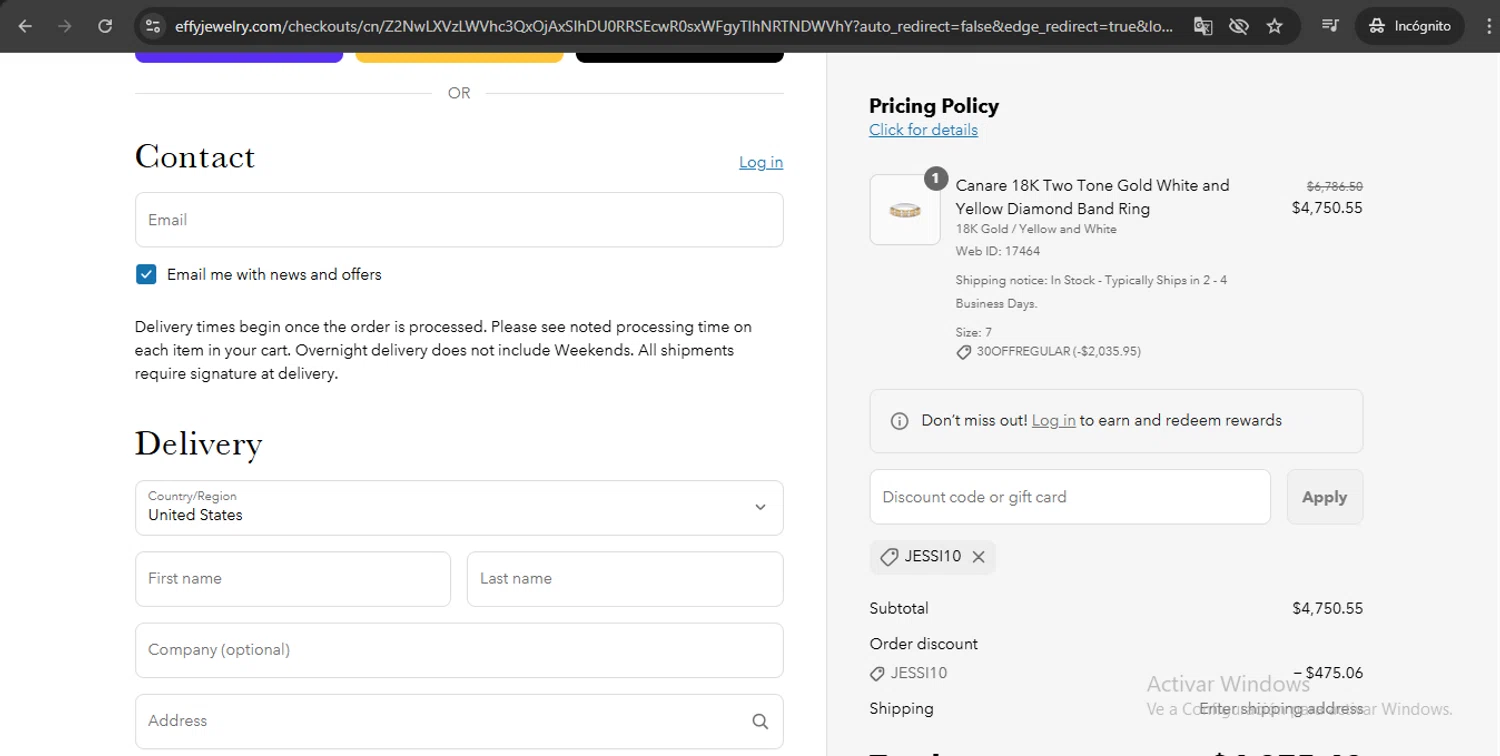Viewport: 1500px width, 756px height.
Task: Click the info icon beside rewards notice
Action: (899, 421)
